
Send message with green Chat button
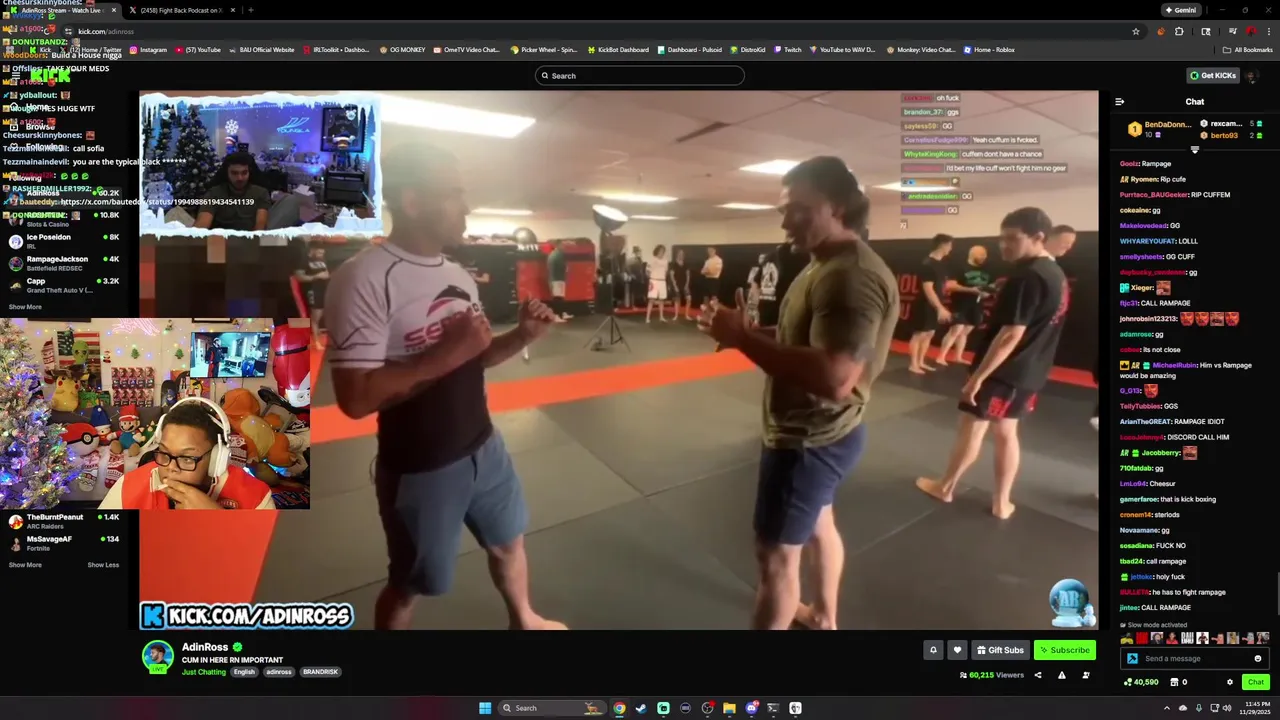click(x=1256, y=682)
